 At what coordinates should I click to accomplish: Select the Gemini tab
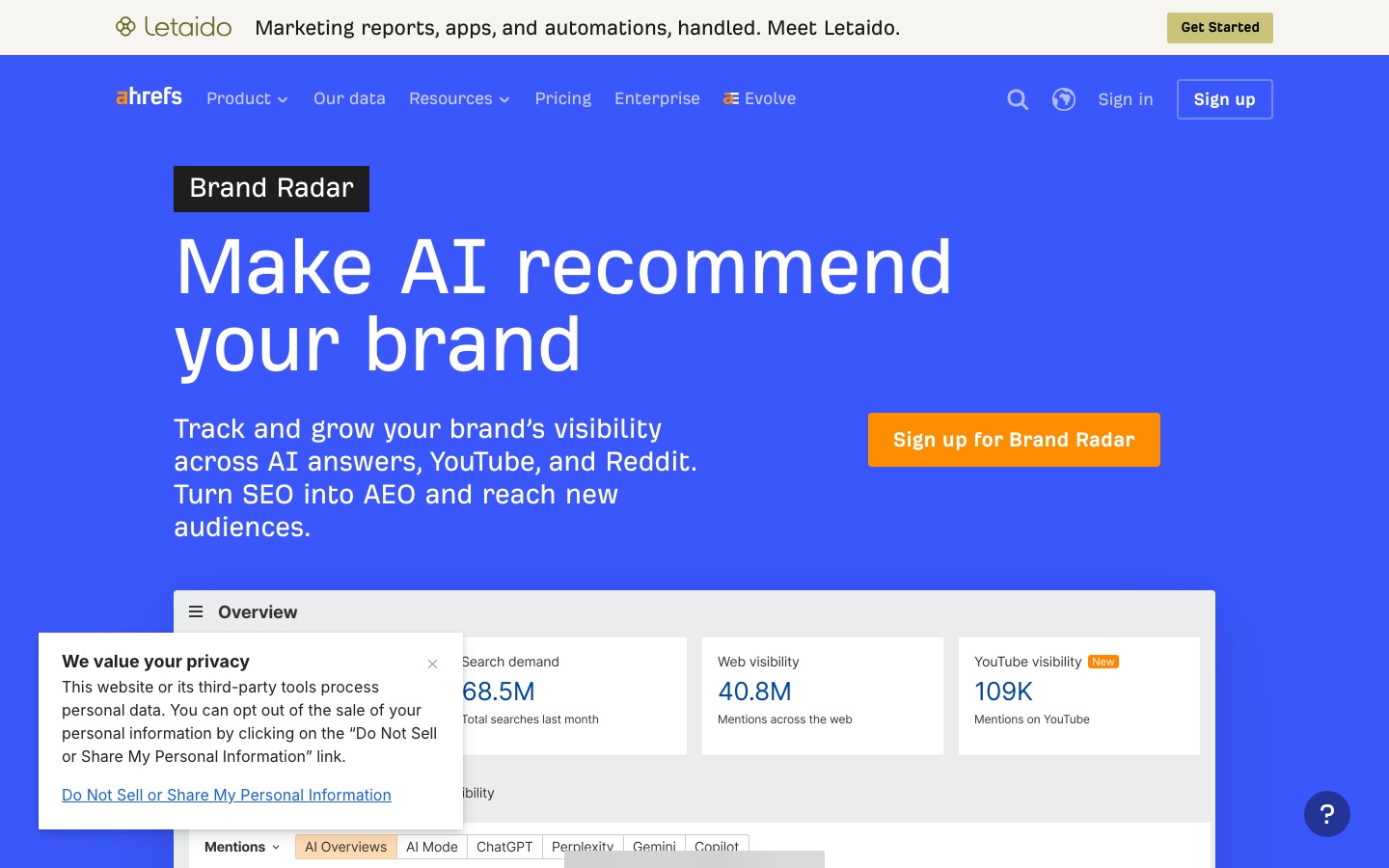(x=654, y=847)
